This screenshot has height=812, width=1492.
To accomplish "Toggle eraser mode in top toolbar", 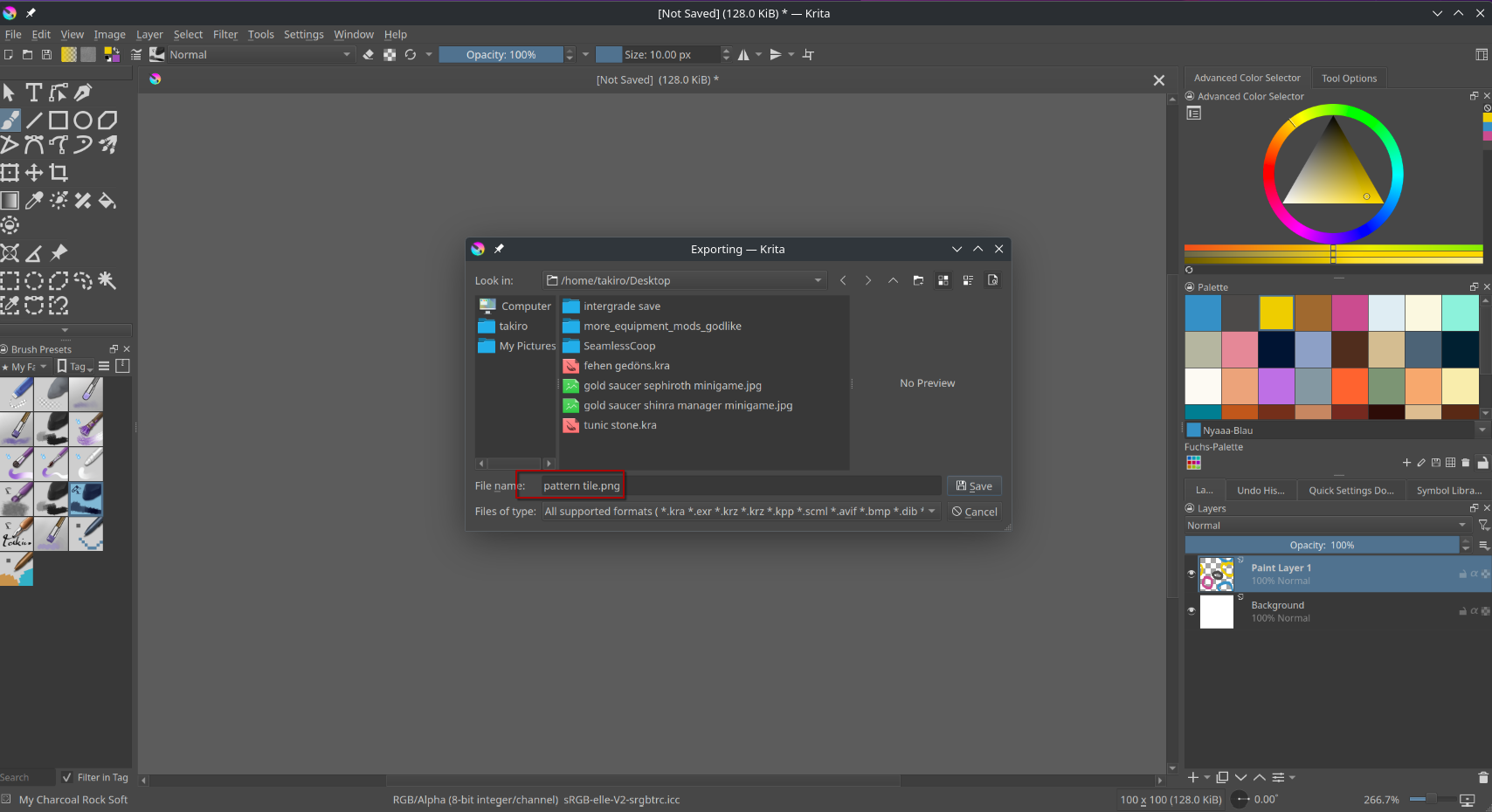I will (369, 54).
